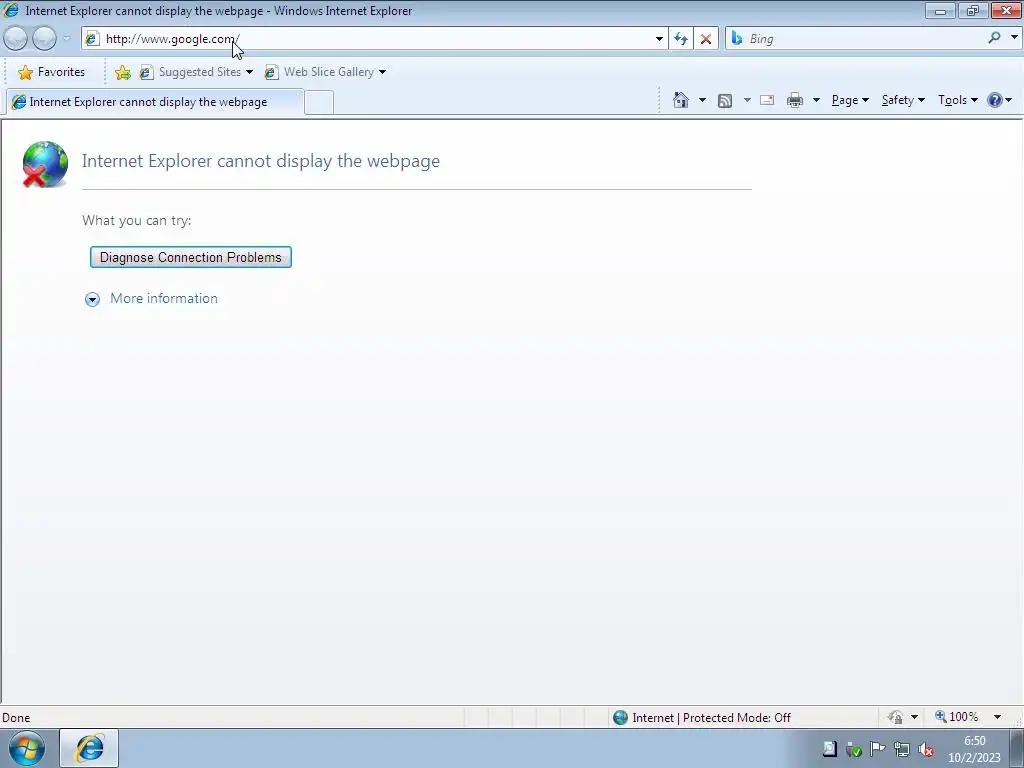Open the Tools menu
Viewport: 1024px width, 768px height.
coord(958,100)
